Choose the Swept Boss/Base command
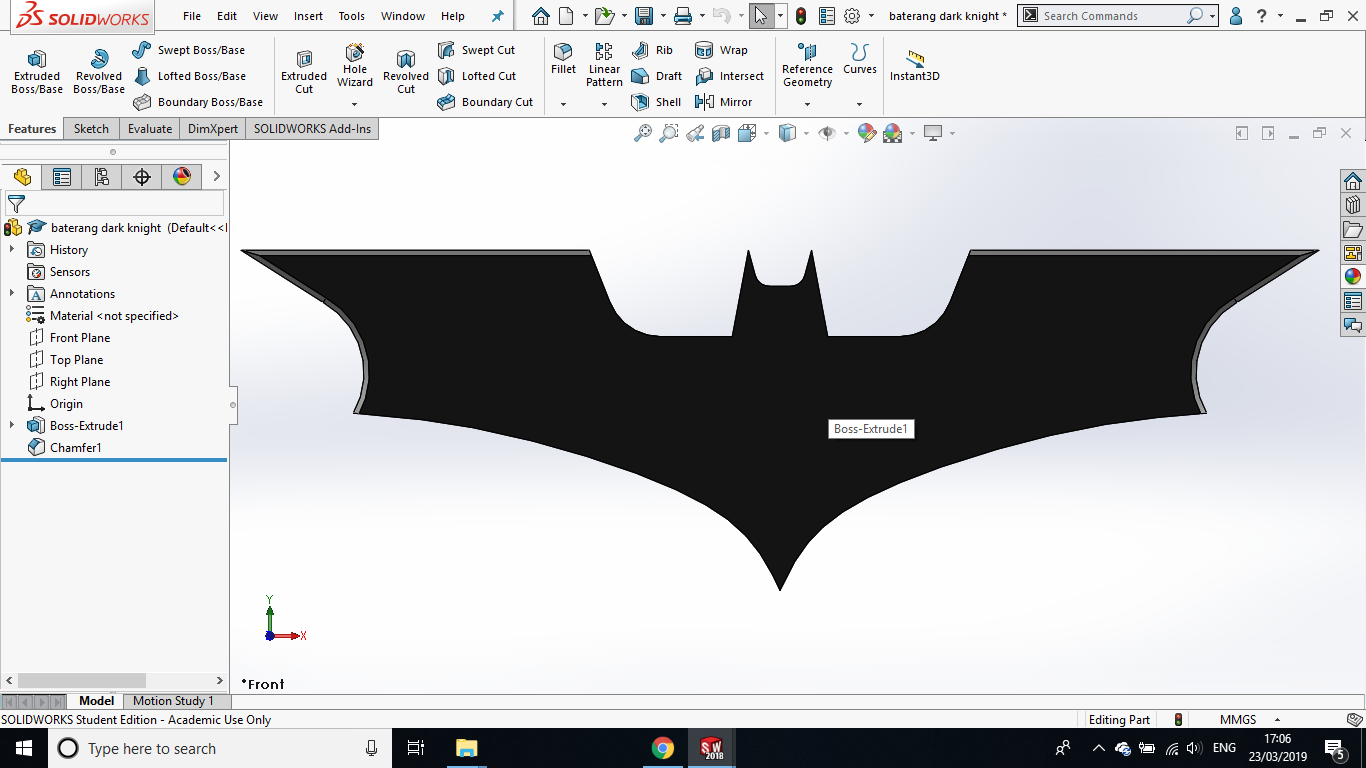This screenshot has height=768, width=1366. coord(188,50)
